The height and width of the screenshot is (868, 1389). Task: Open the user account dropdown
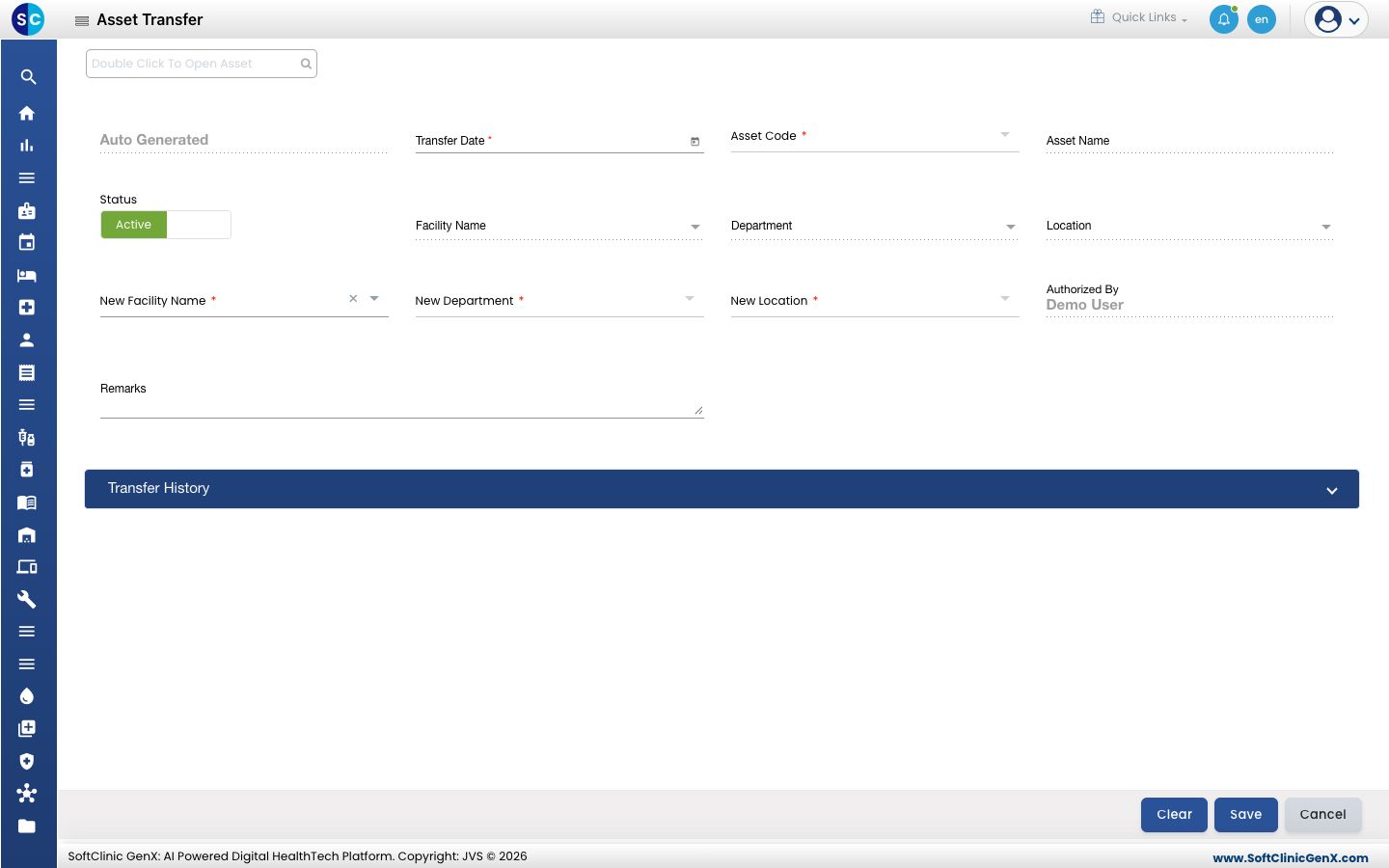[x=1336, y=19]
